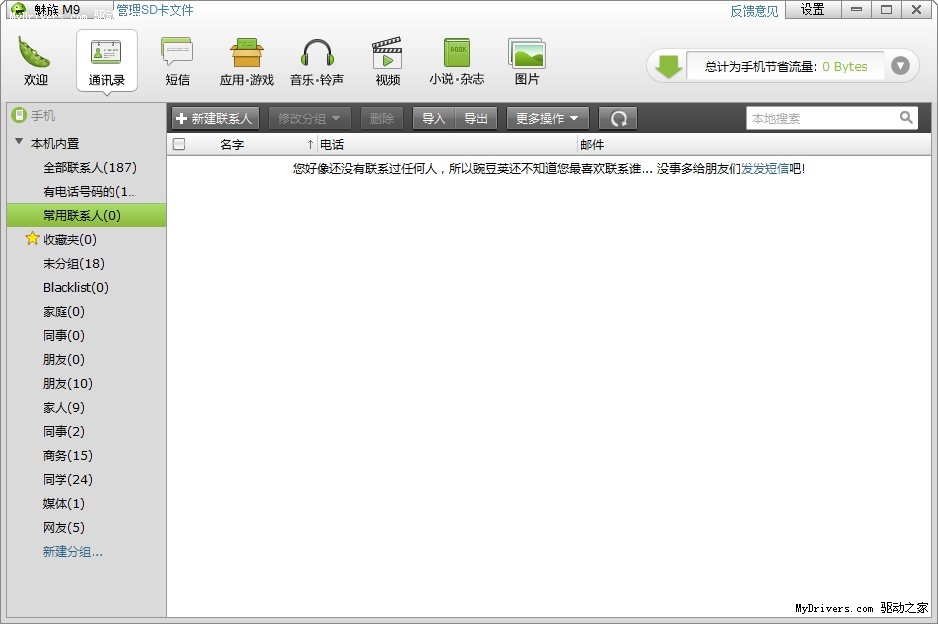Select Blacklist(0) group
The image size is (938, 624).
tap(86, 287)
